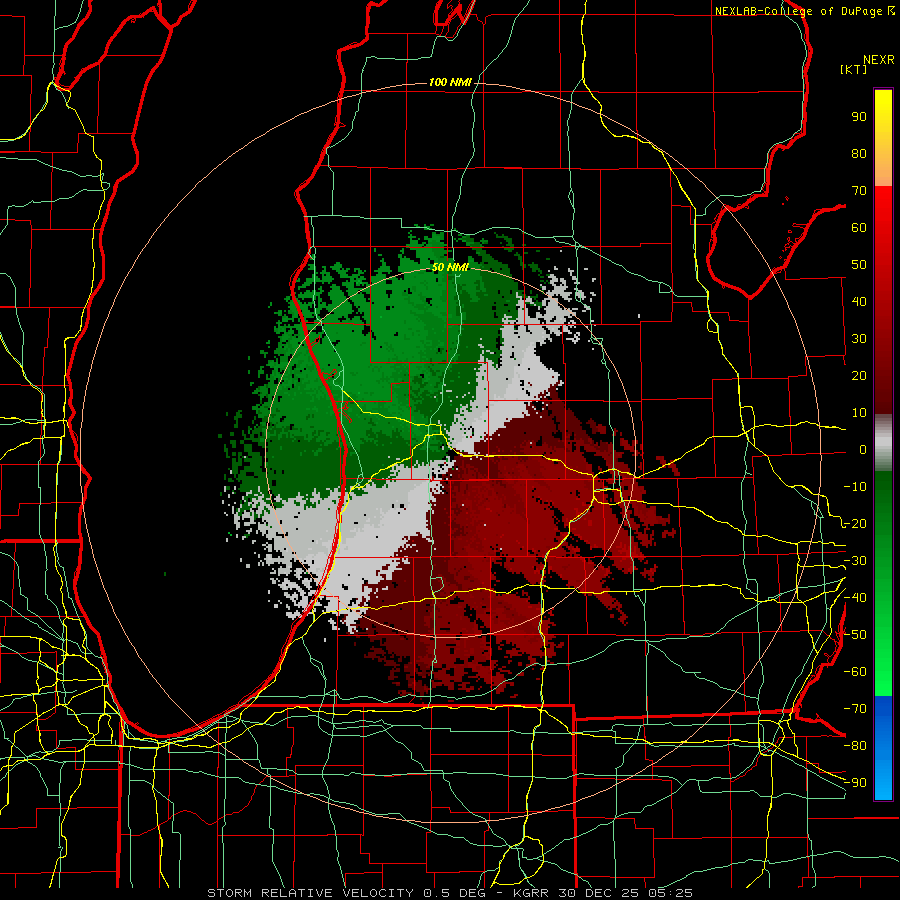This screenshot has height=900, width=900.
Task: Click the 100 NMI range ring label
Action: click(x=450, y=83)
